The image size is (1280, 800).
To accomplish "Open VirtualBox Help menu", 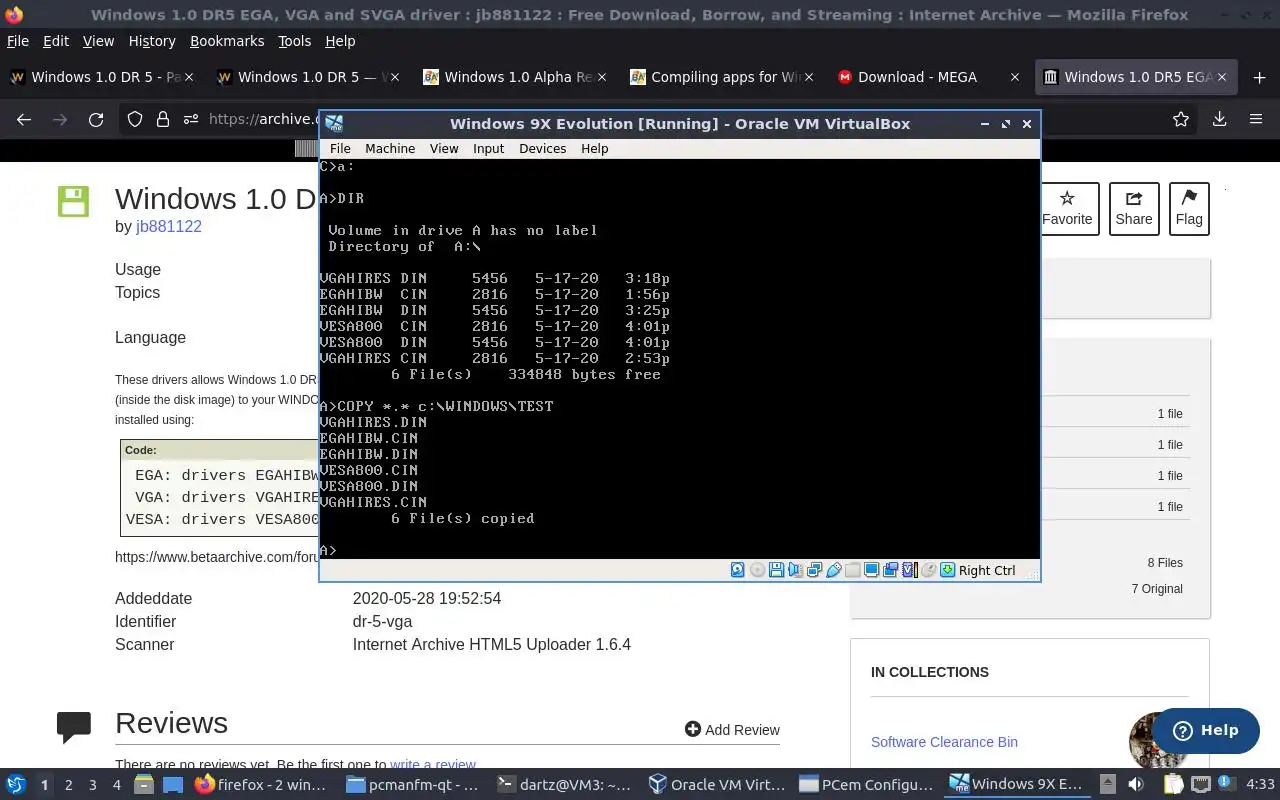I will (595, 148).
